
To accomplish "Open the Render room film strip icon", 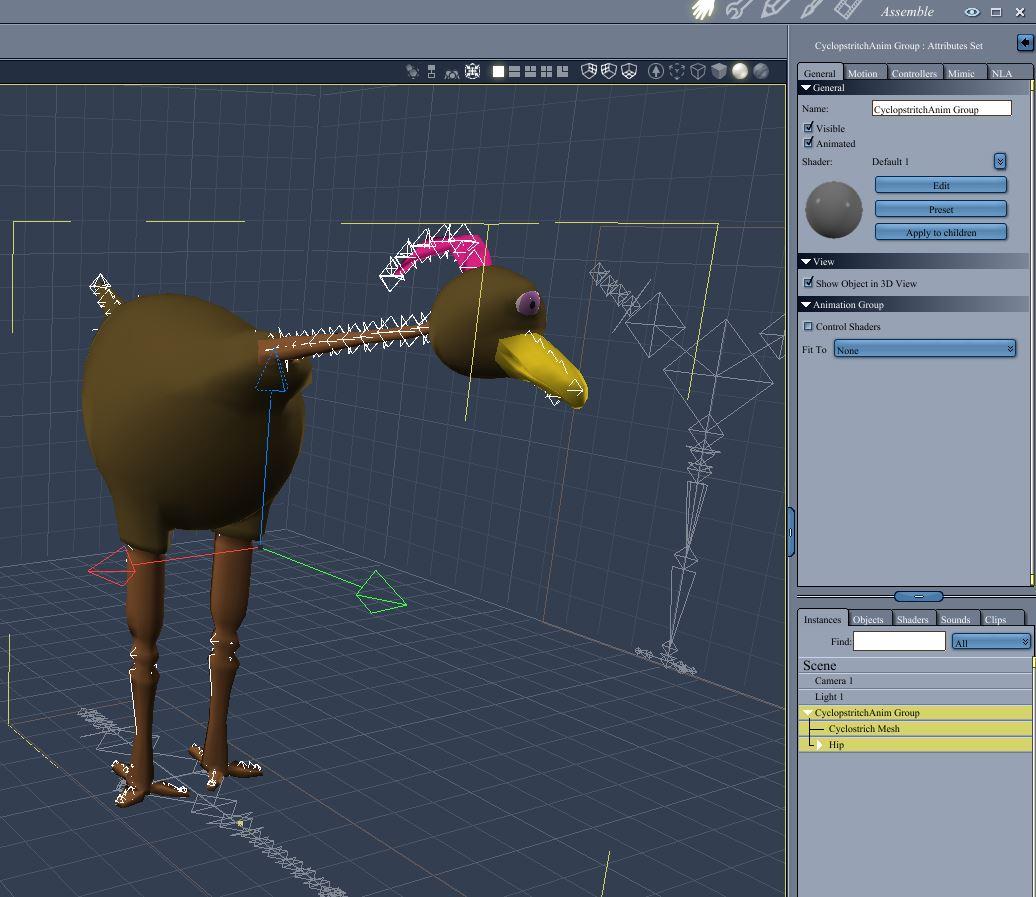I will [848, 9].
